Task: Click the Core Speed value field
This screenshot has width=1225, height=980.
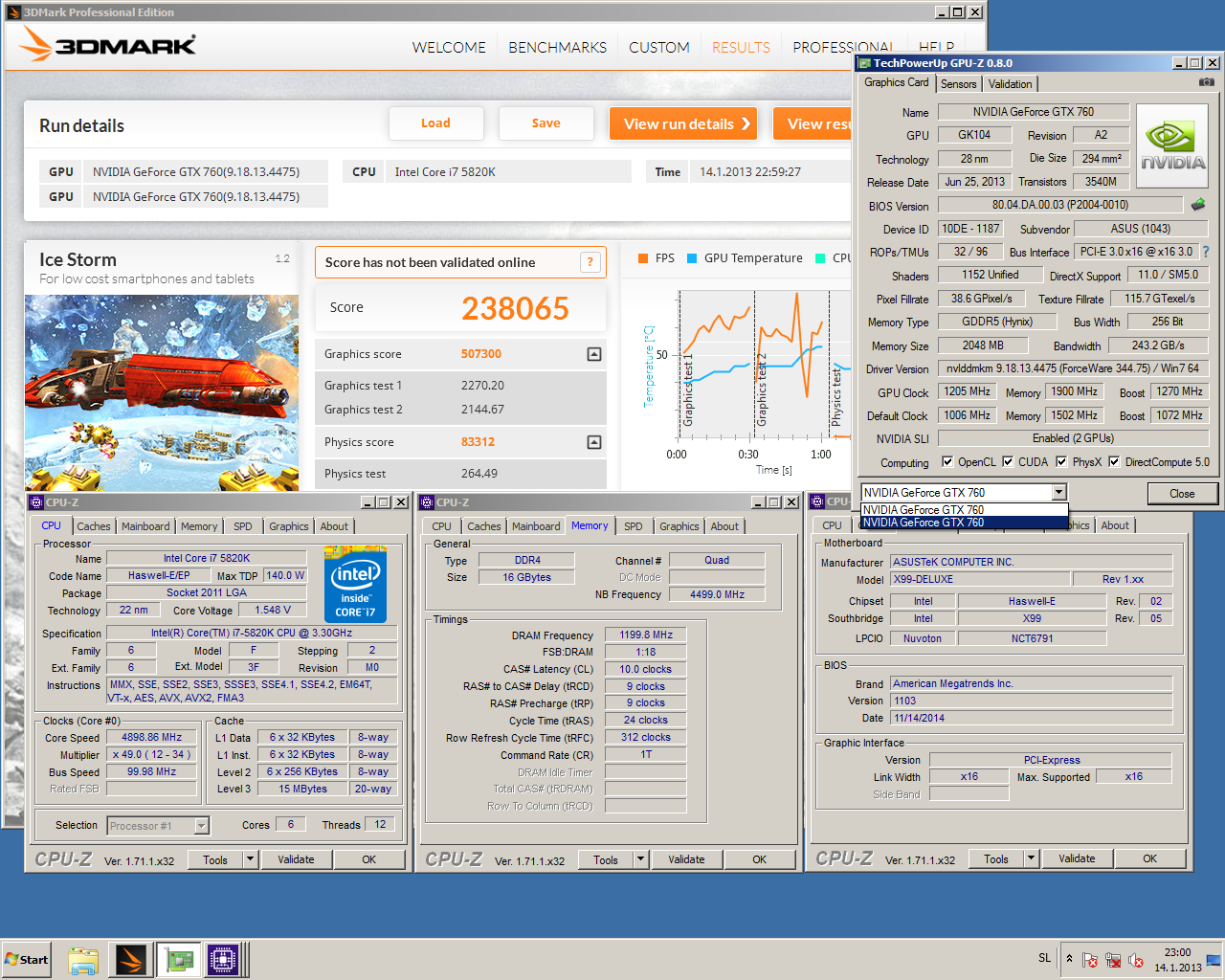Action: [x=151, y=738]
